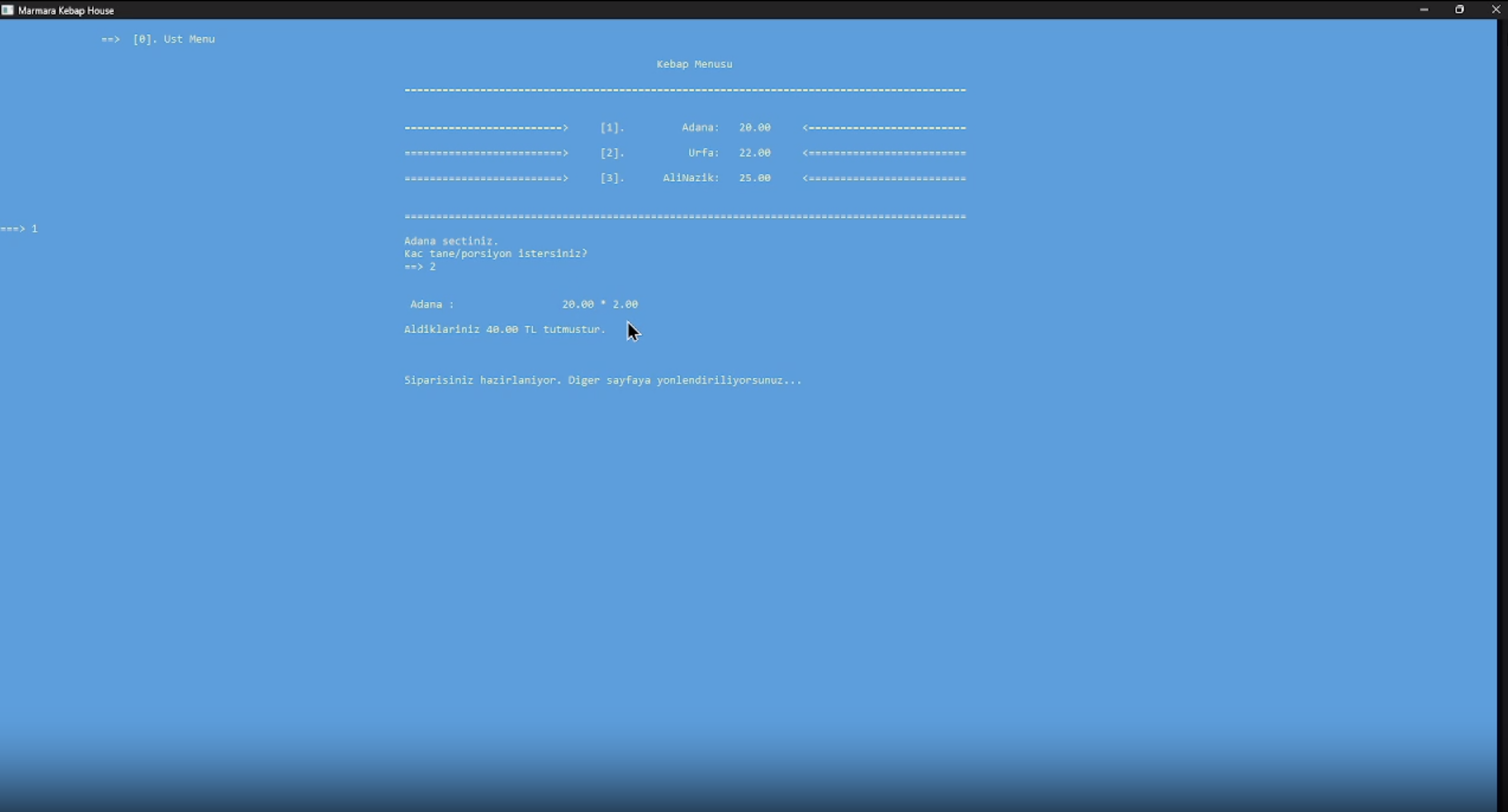Minimize the Marmara Kebap House window
The image size is (1508, 812).
[x=1424, y=9]
